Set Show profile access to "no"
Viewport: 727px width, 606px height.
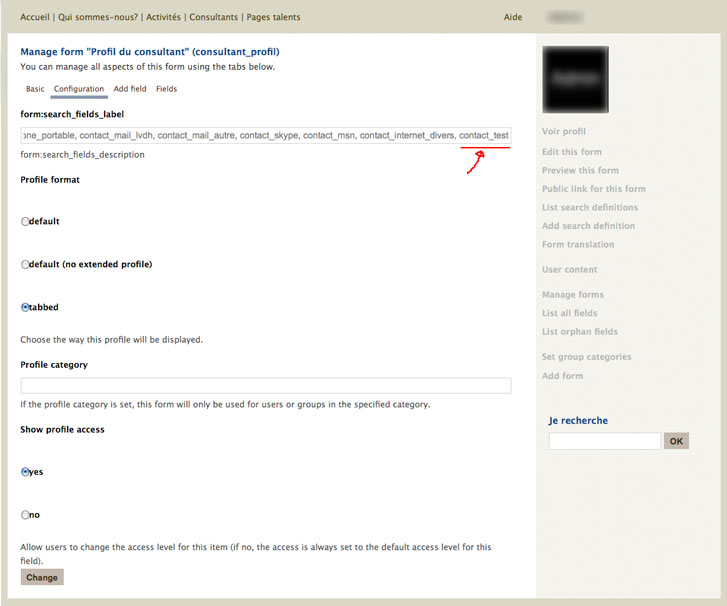[25, 515]
